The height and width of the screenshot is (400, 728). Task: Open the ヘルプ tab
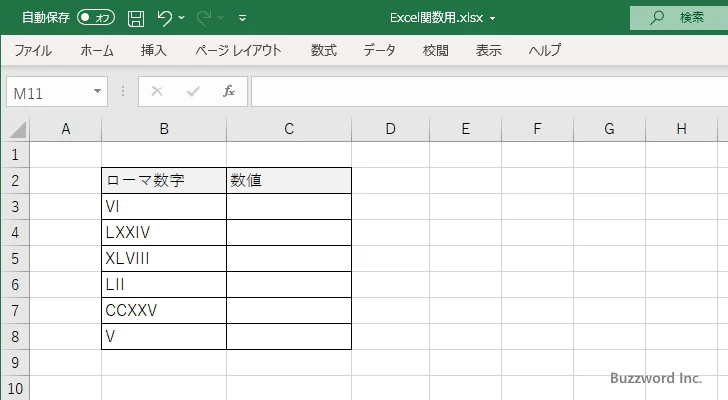click(x=545, y=50)
